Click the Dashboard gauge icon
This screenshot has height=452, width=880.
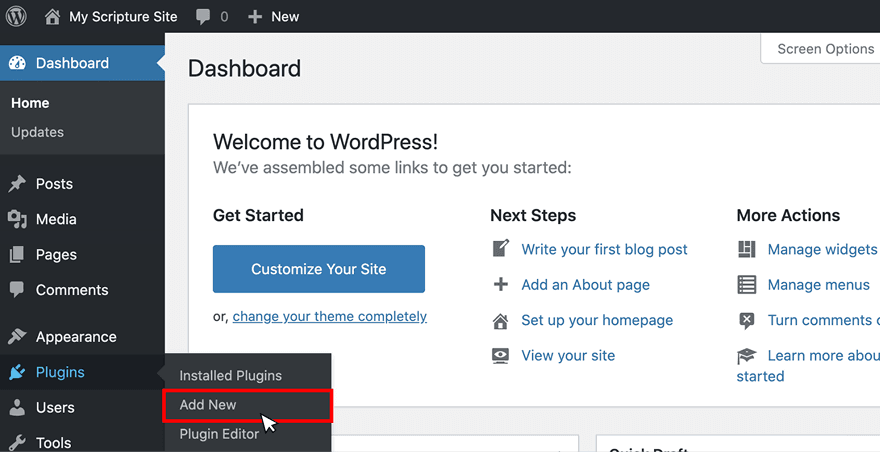(17, 63)
